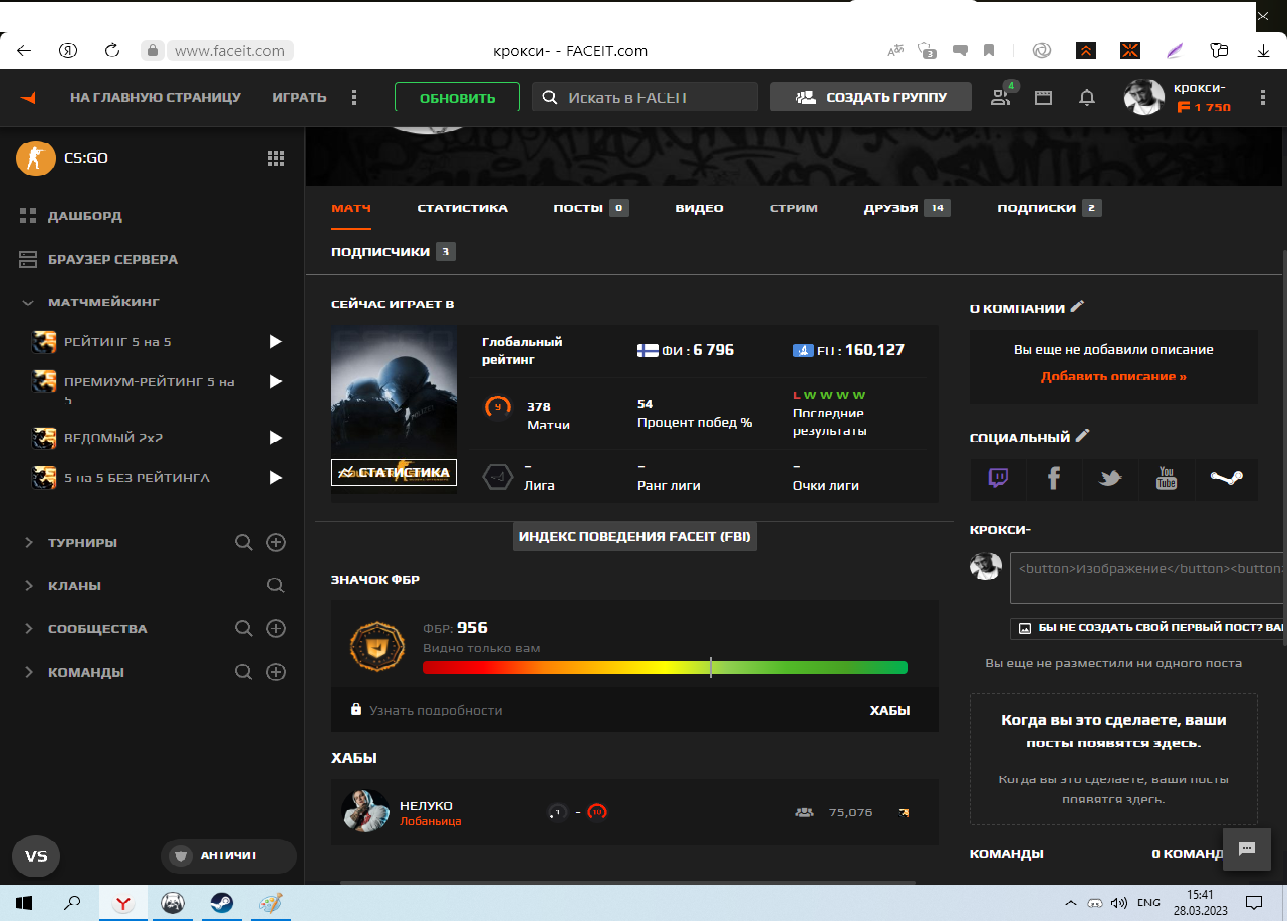The height and width of the screenshot is (921, 1287).
Task: Switch to the ВИДЕО tab
Action: 699,208
